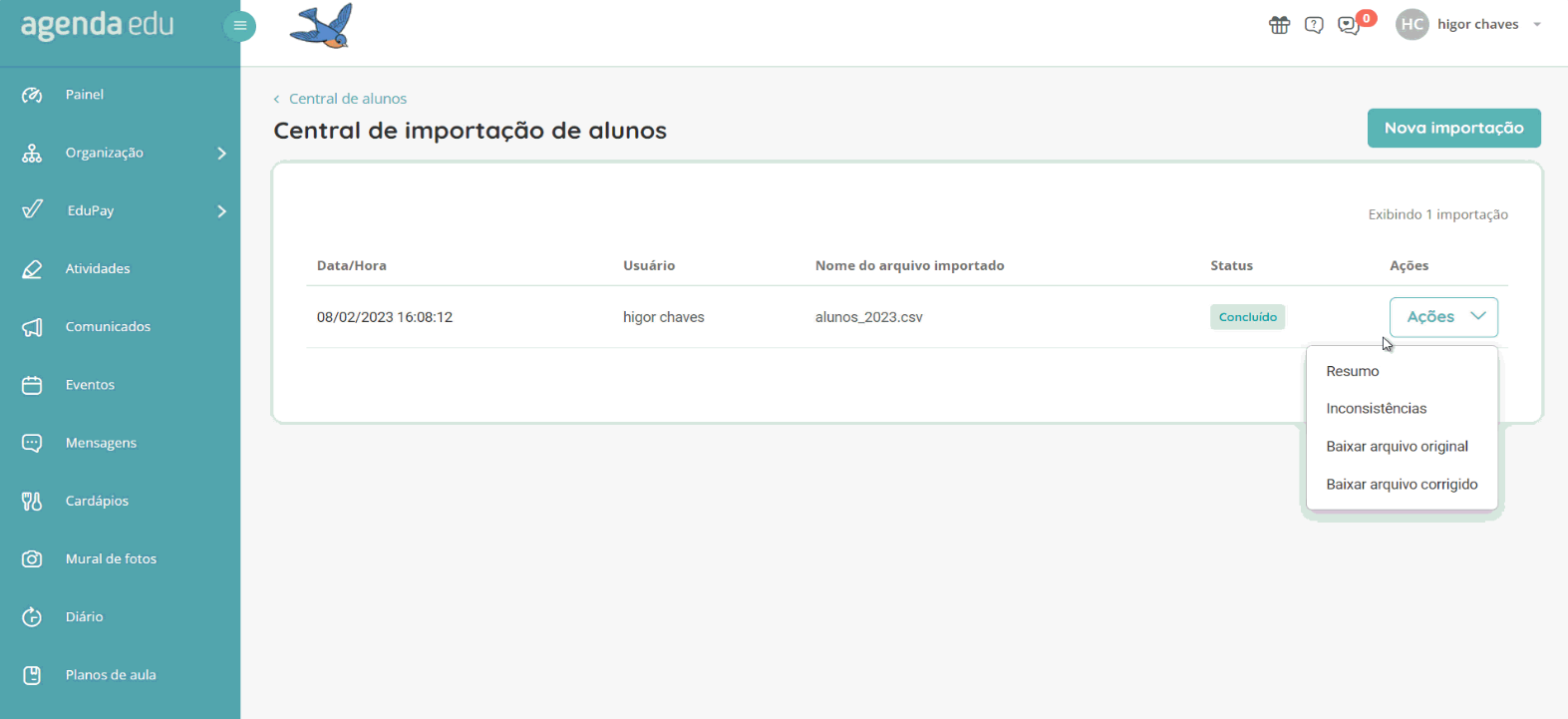
Task: Click the gift icon in top bar
Action: click(x=1279, y=25)
